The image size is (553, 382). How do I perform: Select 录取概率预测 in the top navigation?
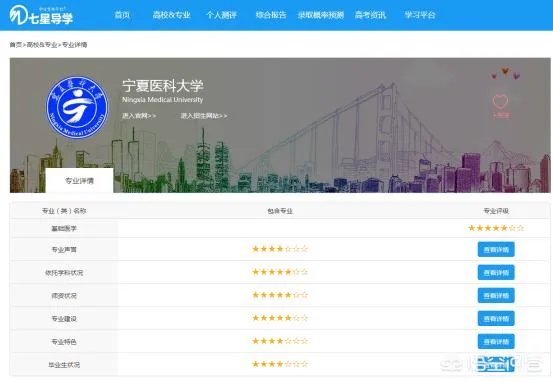pos(321,15)
